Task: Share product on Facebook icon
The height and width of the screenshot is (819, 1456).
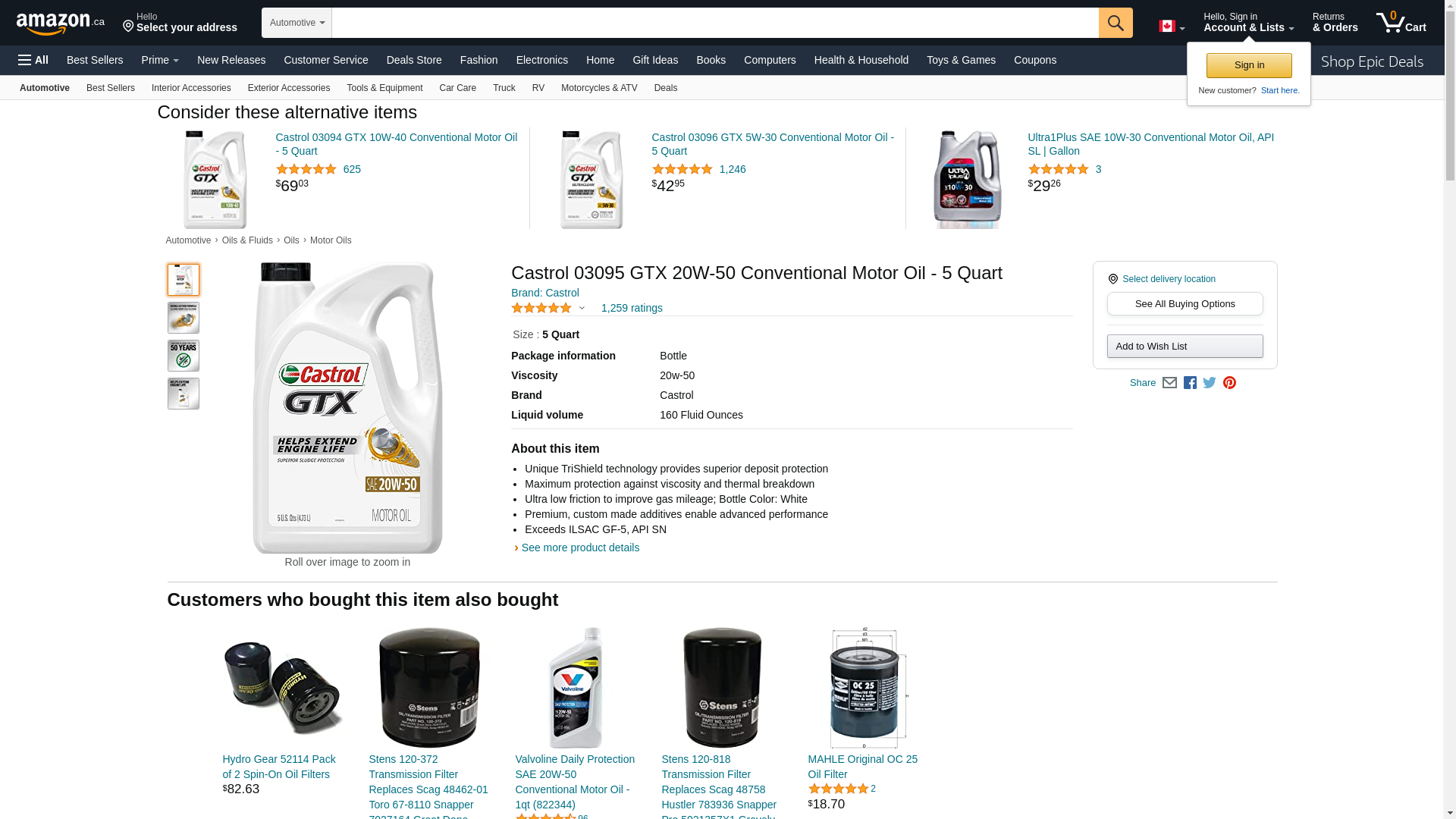Action: point(1190,383)
